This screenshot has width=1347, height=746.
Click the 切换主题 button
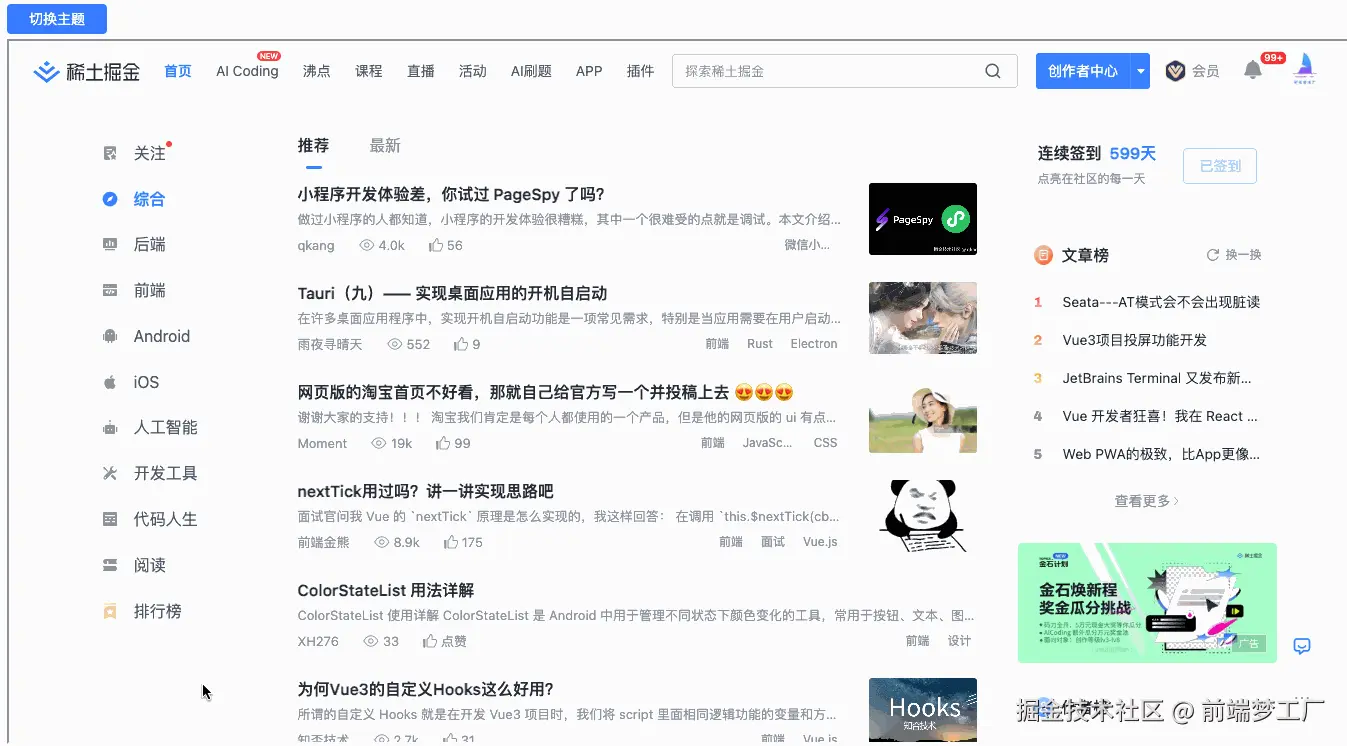(57, 19)
